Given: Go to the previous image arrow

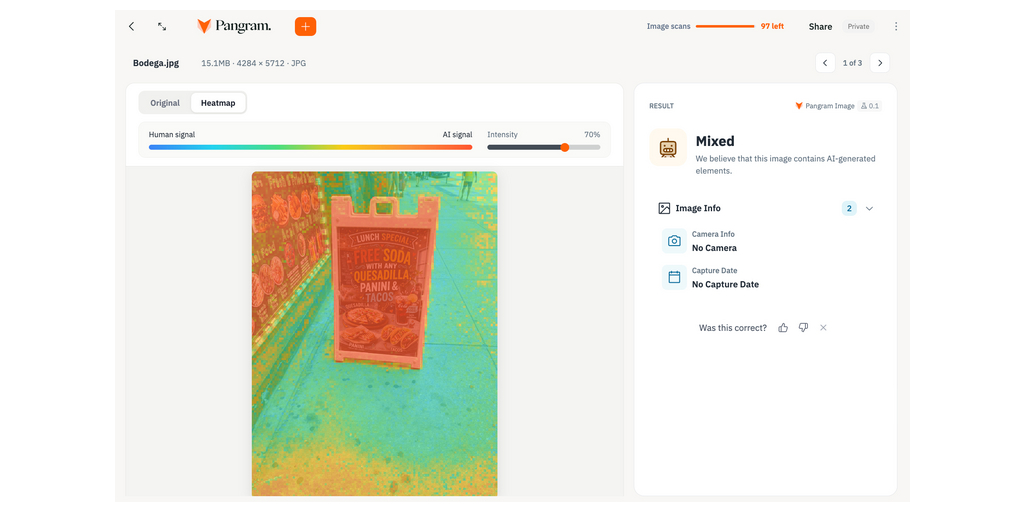Looking at the screenshot, I should pyautogui.click(x=825, y=63).
